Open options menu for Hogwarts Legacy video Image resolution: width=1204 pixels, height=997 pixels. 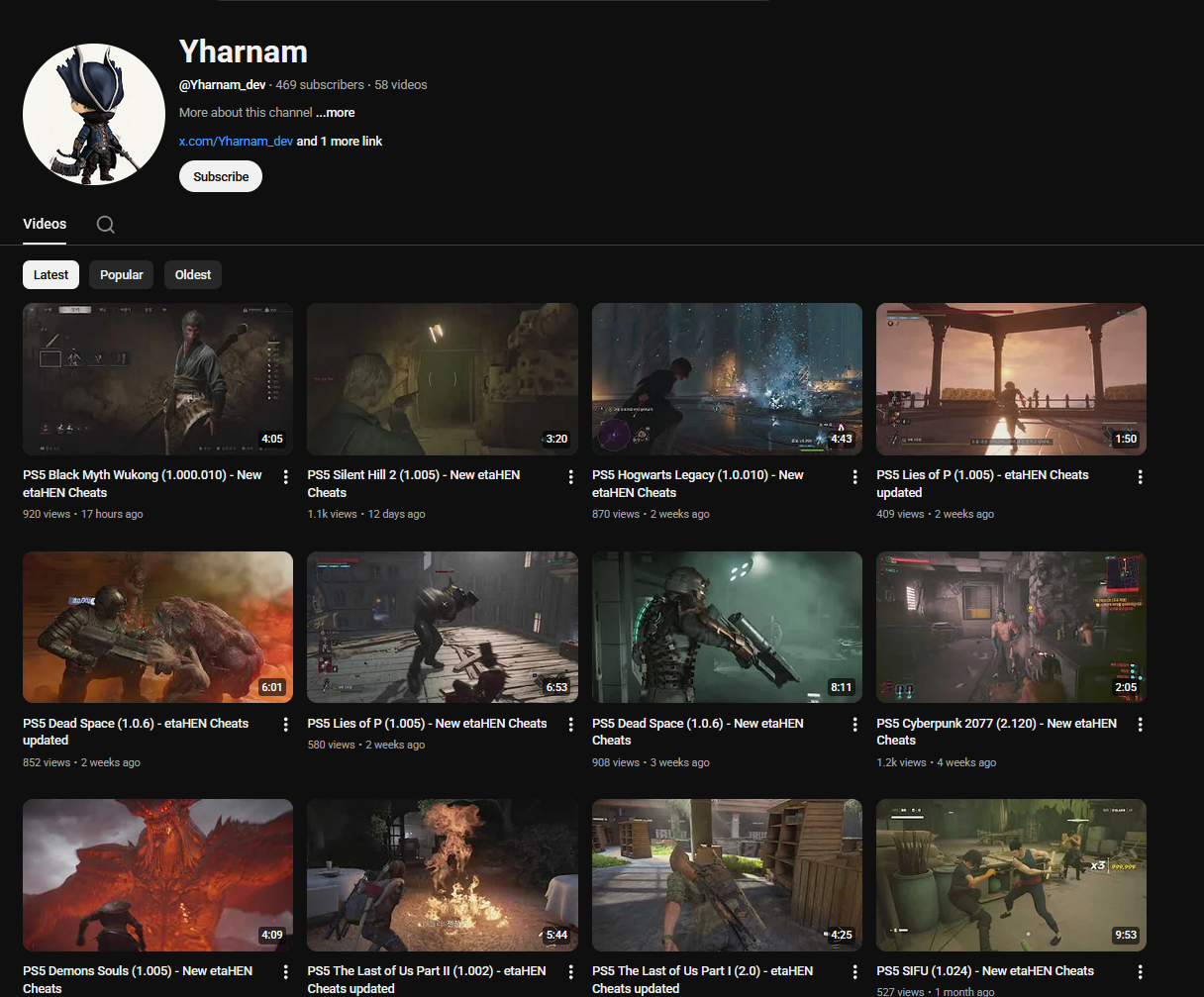coord(855,477)
